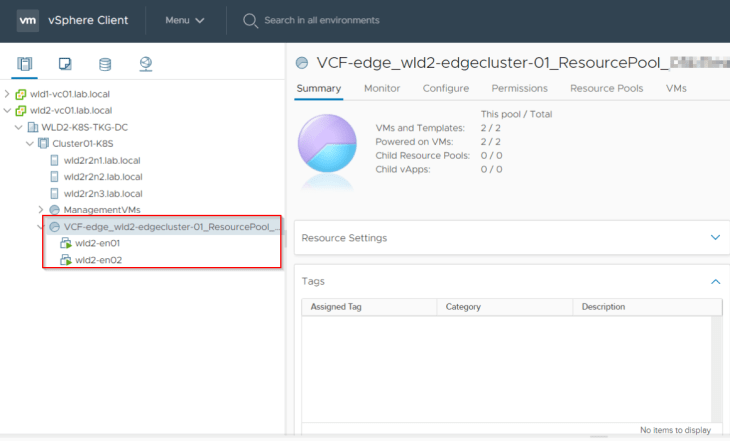Click the Child Resource Pools label

423,156
